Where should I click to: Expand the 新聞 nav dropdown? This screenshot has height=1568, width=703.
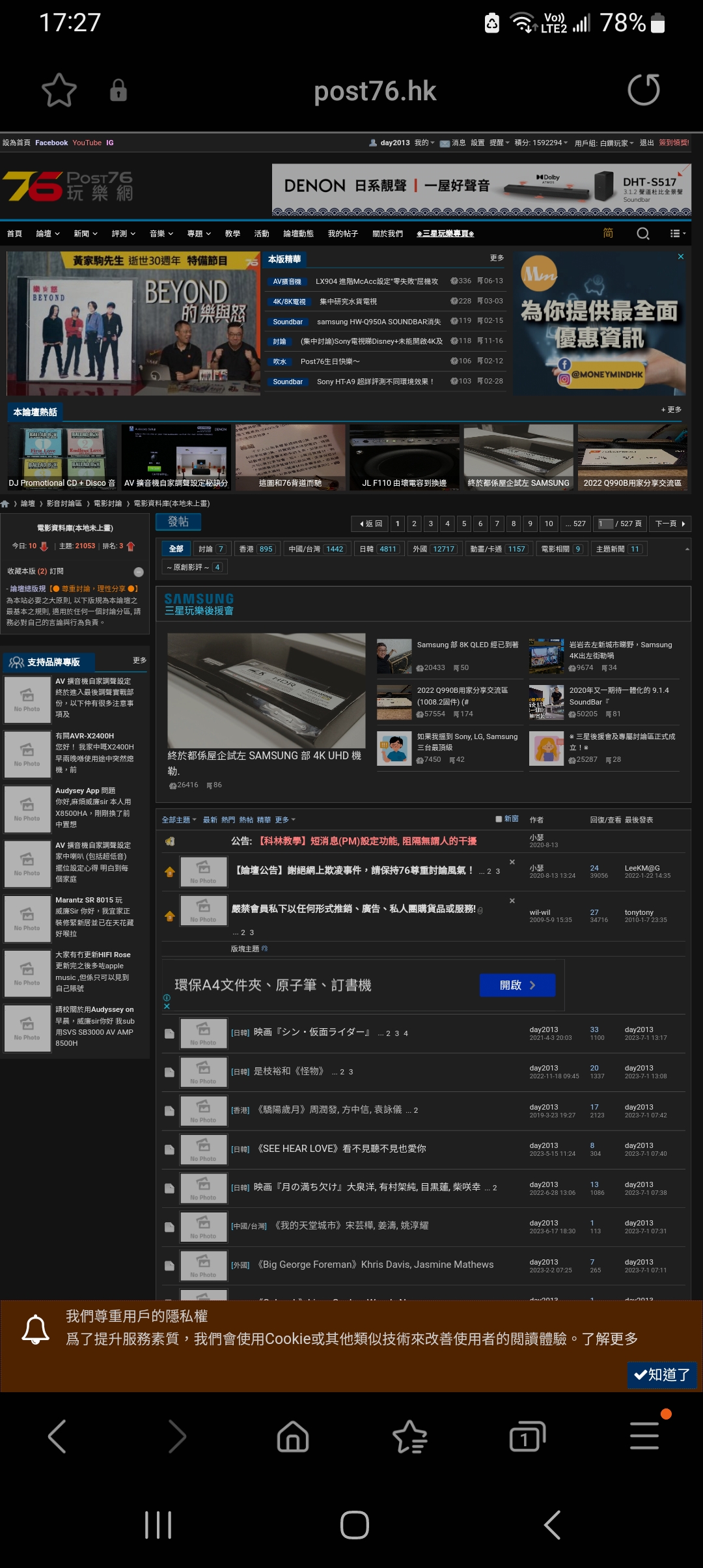coord(85,234)
